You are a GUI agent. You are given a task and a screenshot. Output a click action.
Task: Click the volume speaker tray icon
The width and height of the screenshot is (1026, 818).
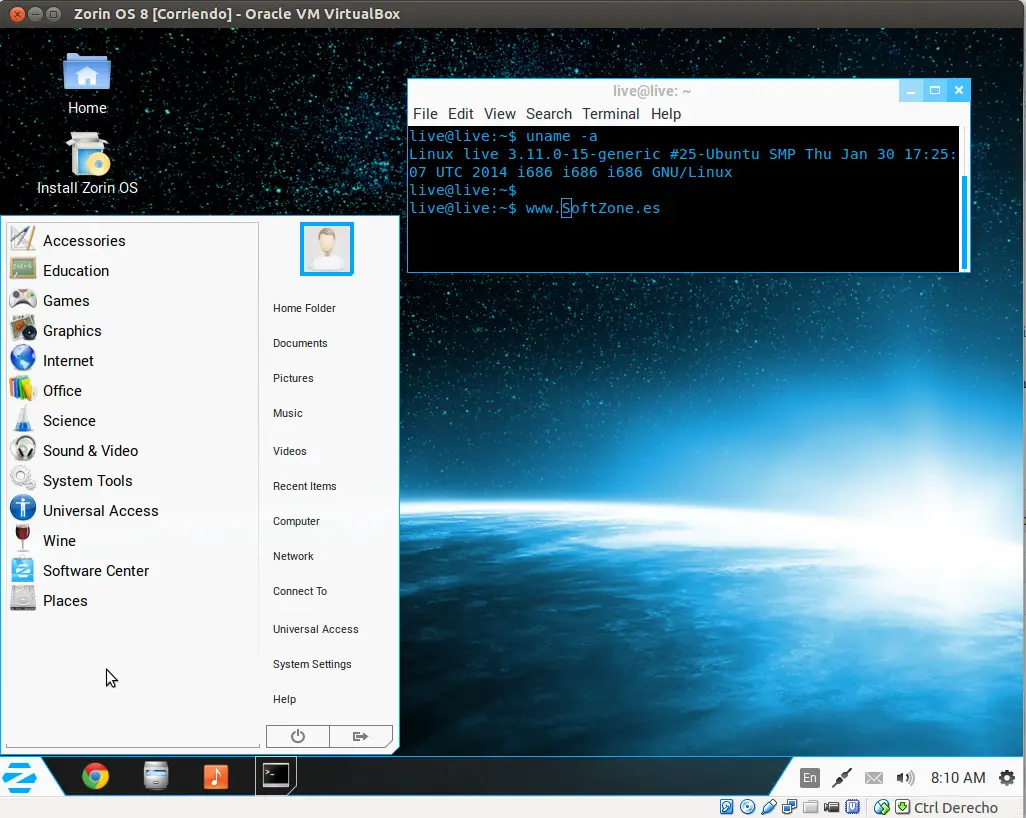coord(905,777)
